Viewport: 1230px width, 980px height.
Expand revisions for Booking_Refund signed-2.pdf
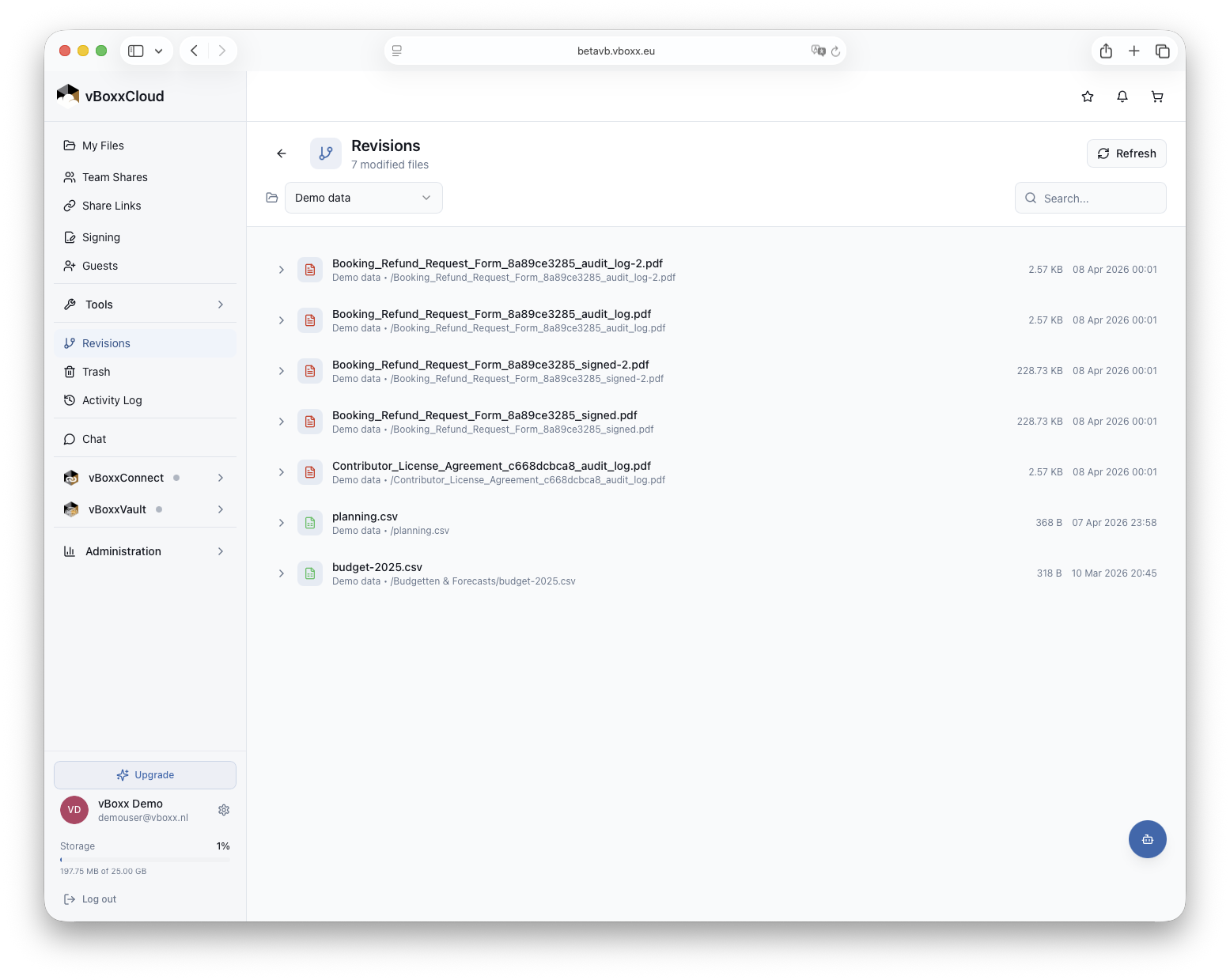(282, 371)
